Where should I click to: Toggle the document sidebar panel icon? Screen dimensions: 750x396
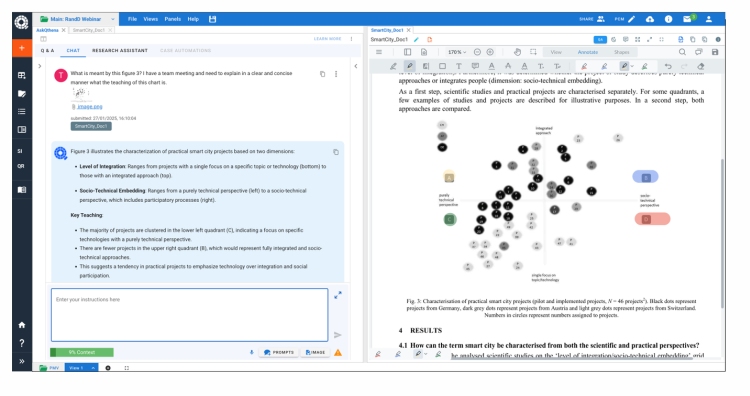408,52
